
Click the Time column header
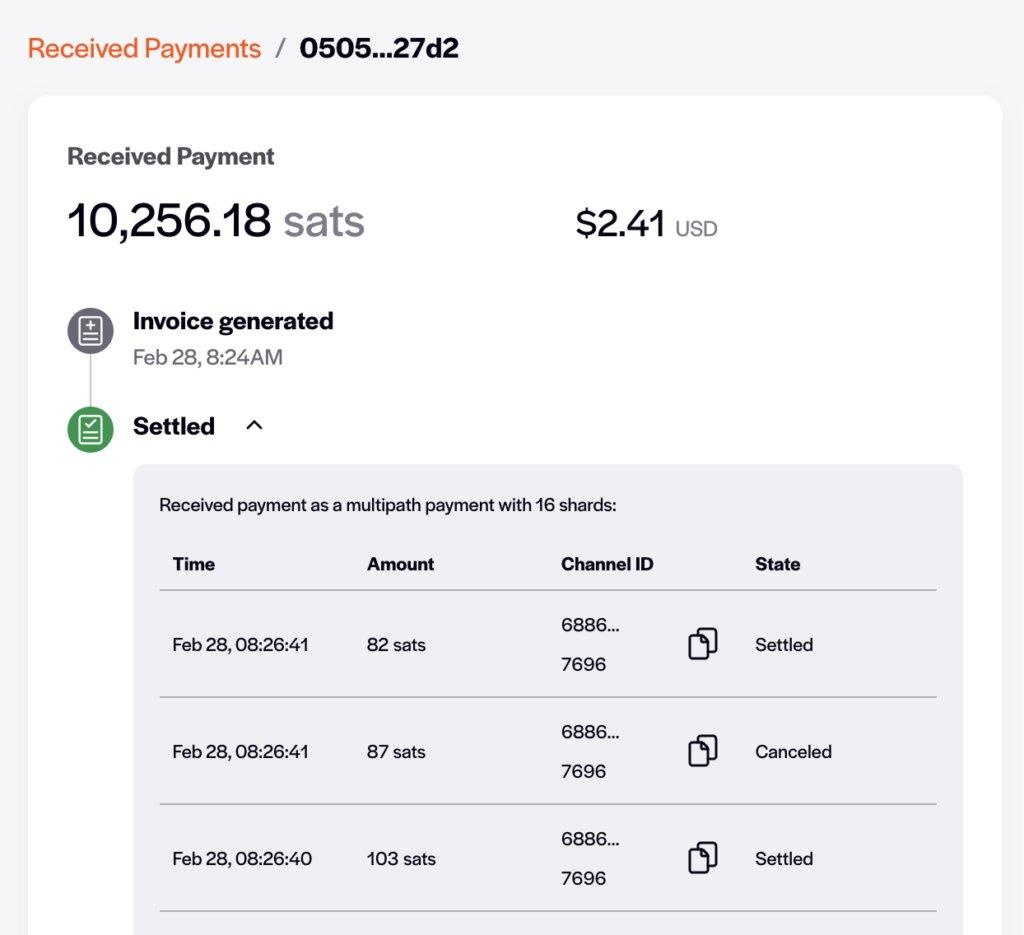point(193,564)
